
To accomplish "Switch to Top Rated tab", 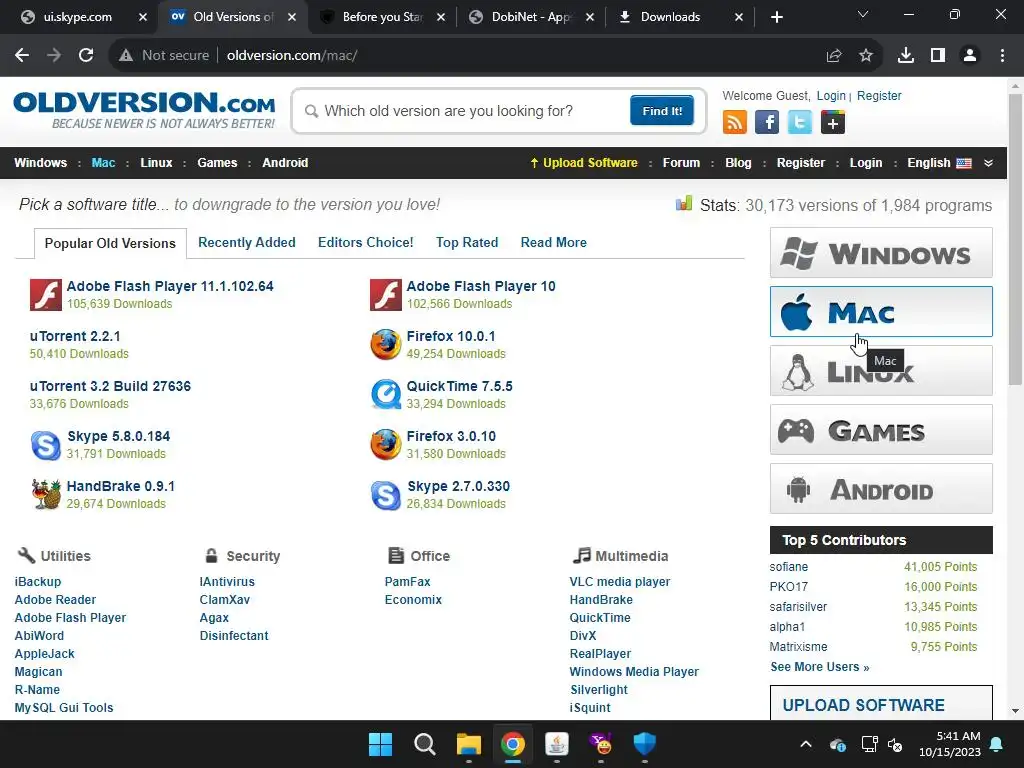I will pos(467,242).
